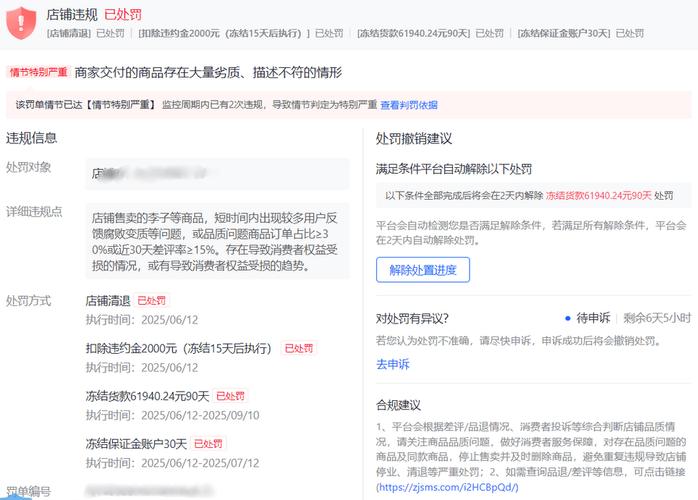This screenshot has width=698, height=500.
Task: Click 执行时间: 2025/06/12-2025/09/10 text
Action: coord(172,415)
